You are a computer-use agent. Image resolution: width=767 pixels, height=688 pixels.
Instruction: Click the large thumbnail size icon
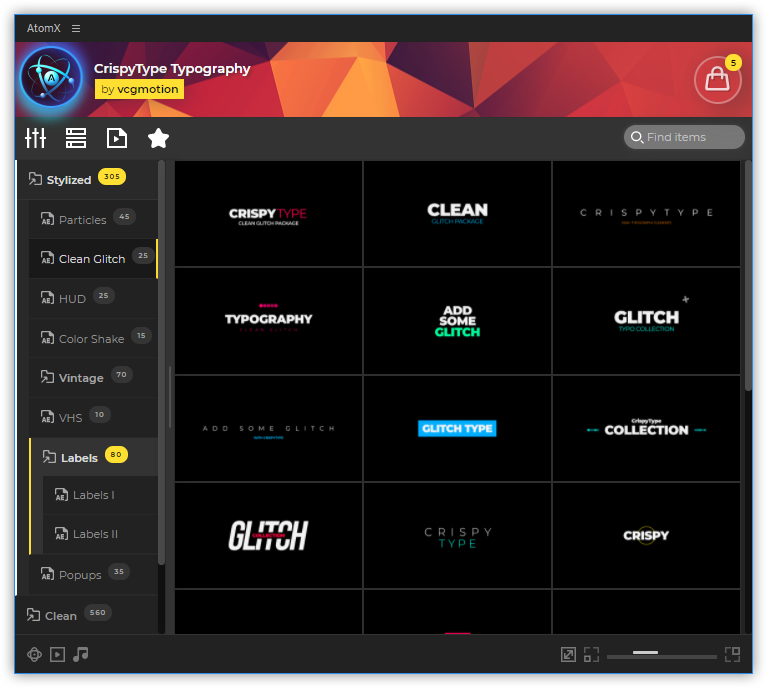click(732, 654)
